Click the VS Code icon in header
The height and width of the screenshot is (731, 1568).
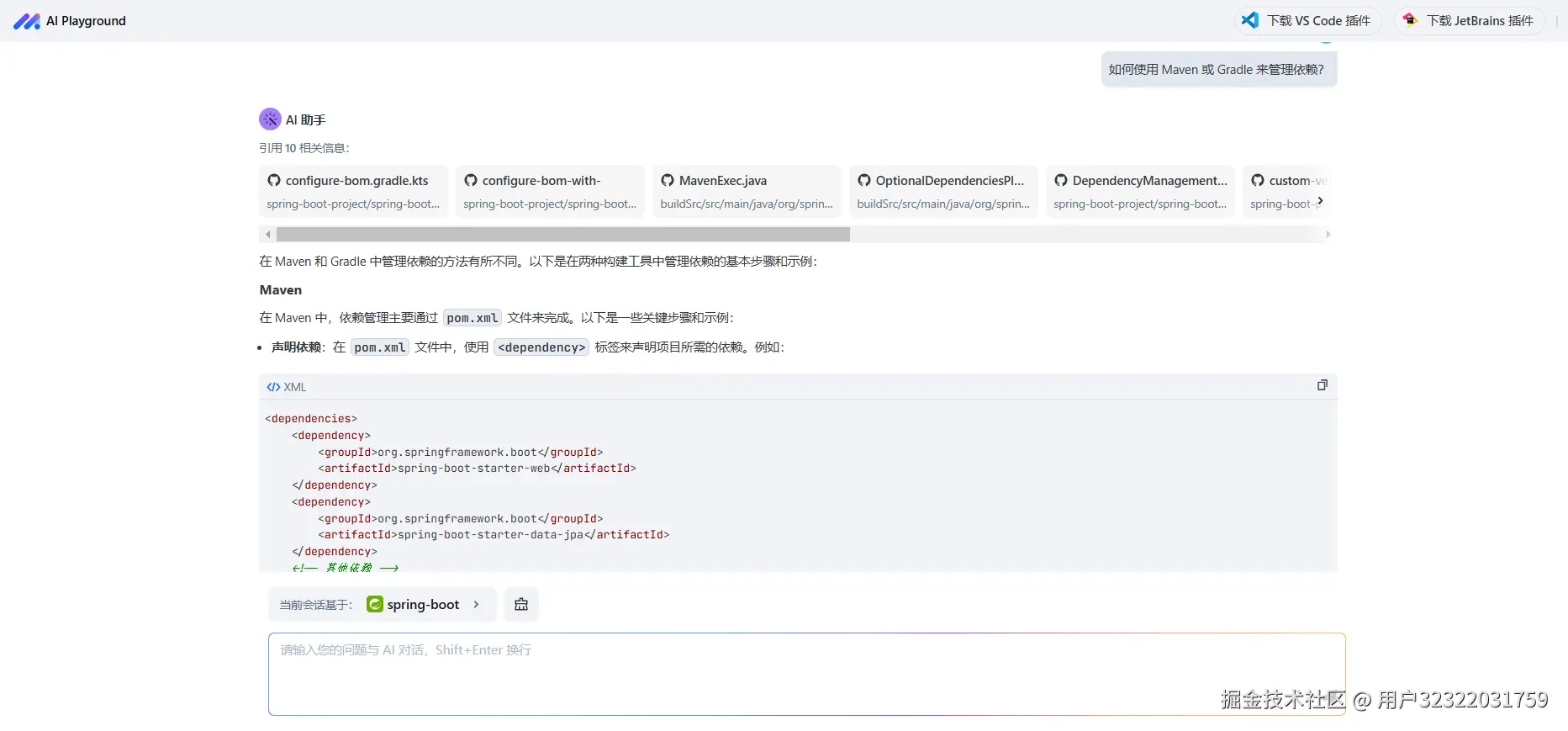coord(1250,20)
